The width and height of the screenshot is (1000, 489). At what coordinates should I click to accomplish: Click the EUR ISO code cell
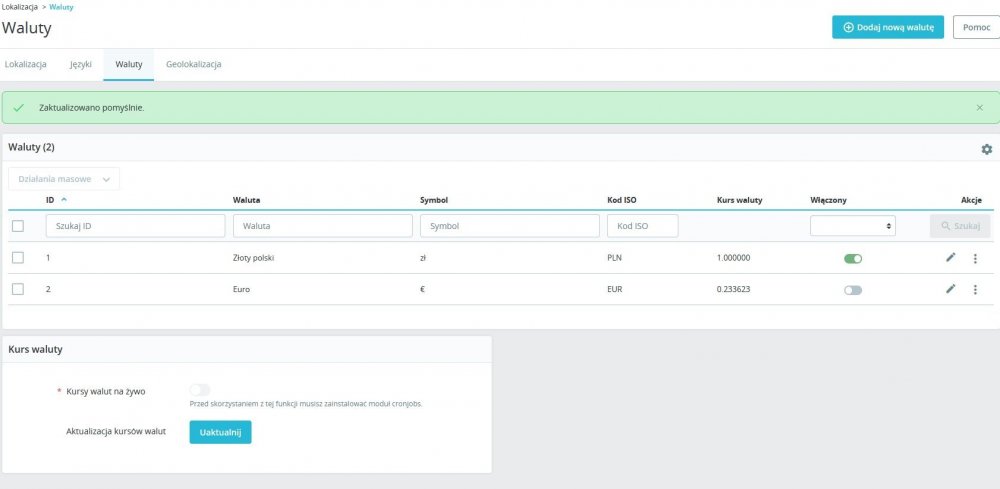[615, 289]
